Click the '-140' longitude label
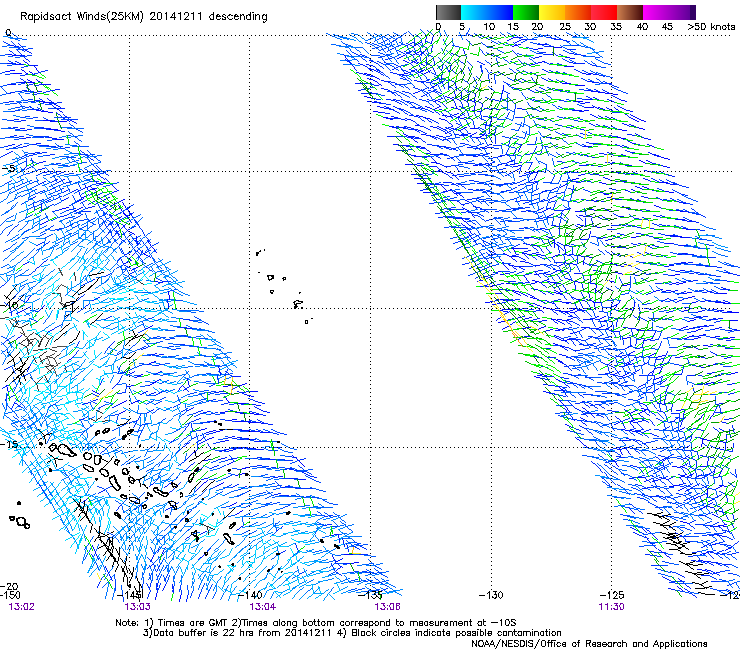The image size is (740, 650). click(250, 595)
